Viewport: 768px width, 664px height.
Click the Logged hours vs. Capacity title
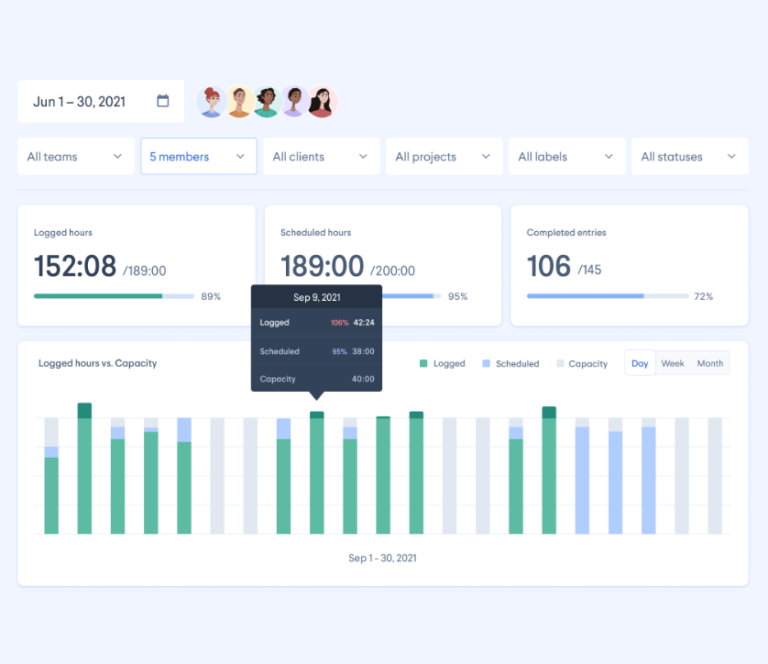pos(97,363)
